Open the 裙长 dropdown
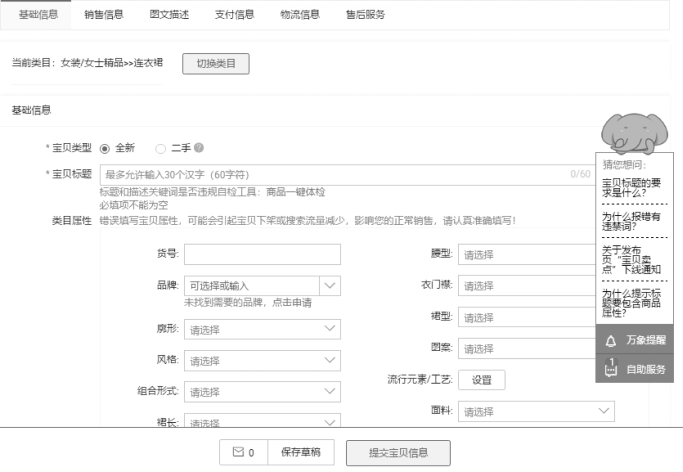This screenshot has width=683, height=472. (262, 421)
